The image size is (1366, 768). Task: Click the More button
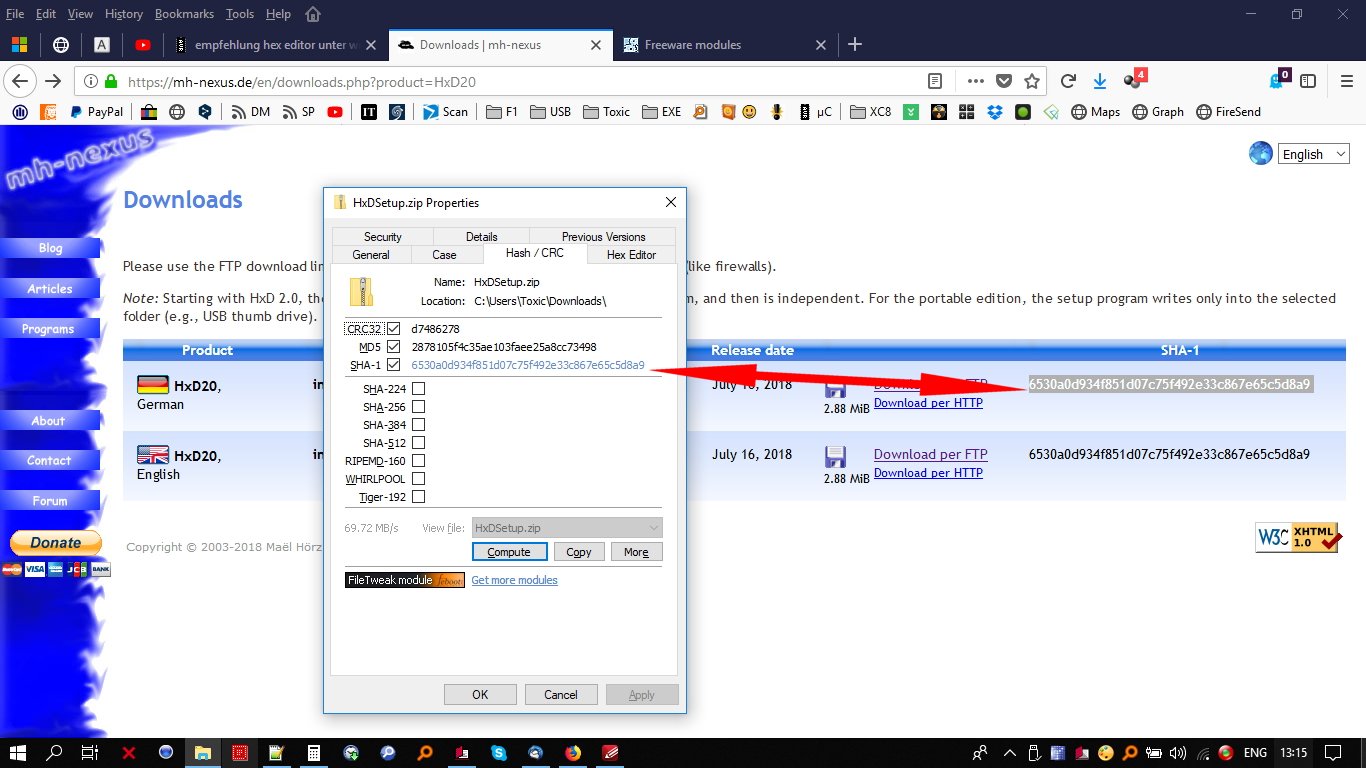click(636, 552)
